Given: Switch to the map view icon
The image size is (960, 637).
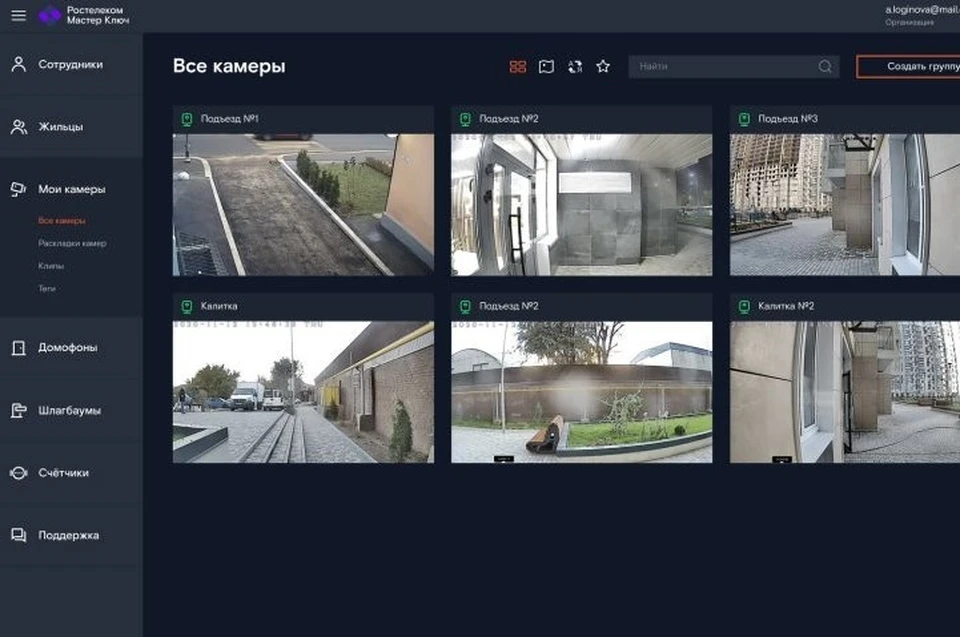Looking at the screenshot, I should [546, 67].
